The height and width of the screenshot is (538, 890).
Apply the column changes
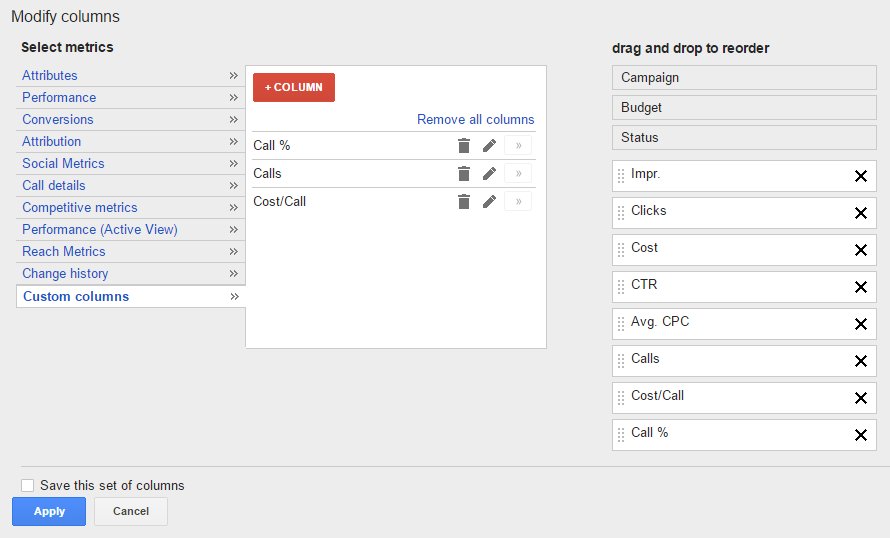coord(49,511)
